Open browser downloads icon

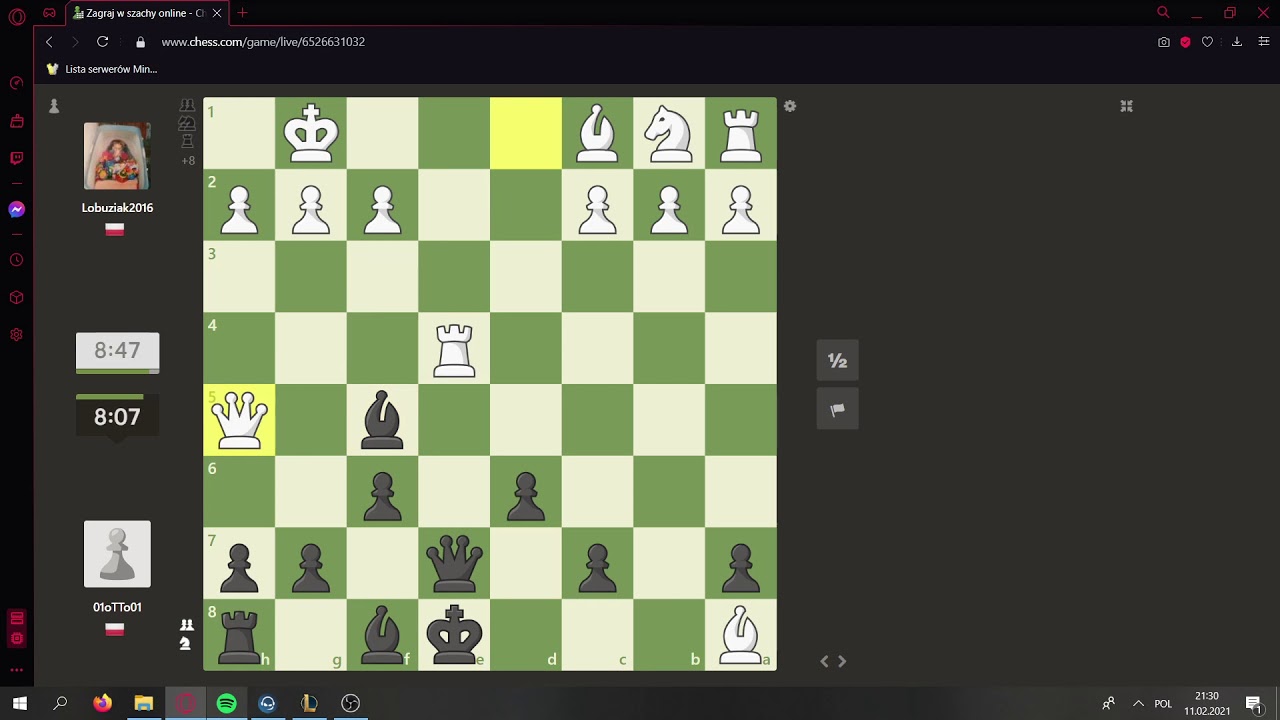point(1237,42)
